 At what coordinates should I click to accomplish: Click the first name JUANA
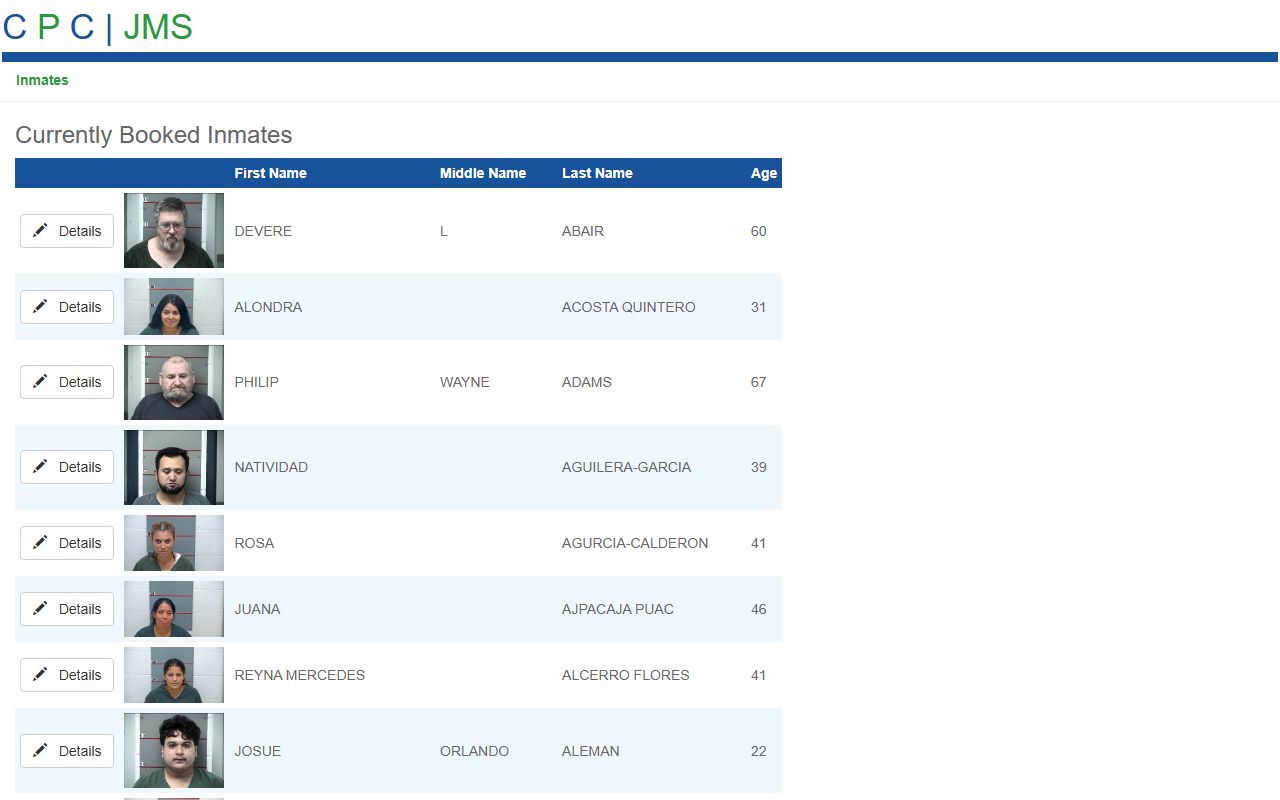(257, 609)
